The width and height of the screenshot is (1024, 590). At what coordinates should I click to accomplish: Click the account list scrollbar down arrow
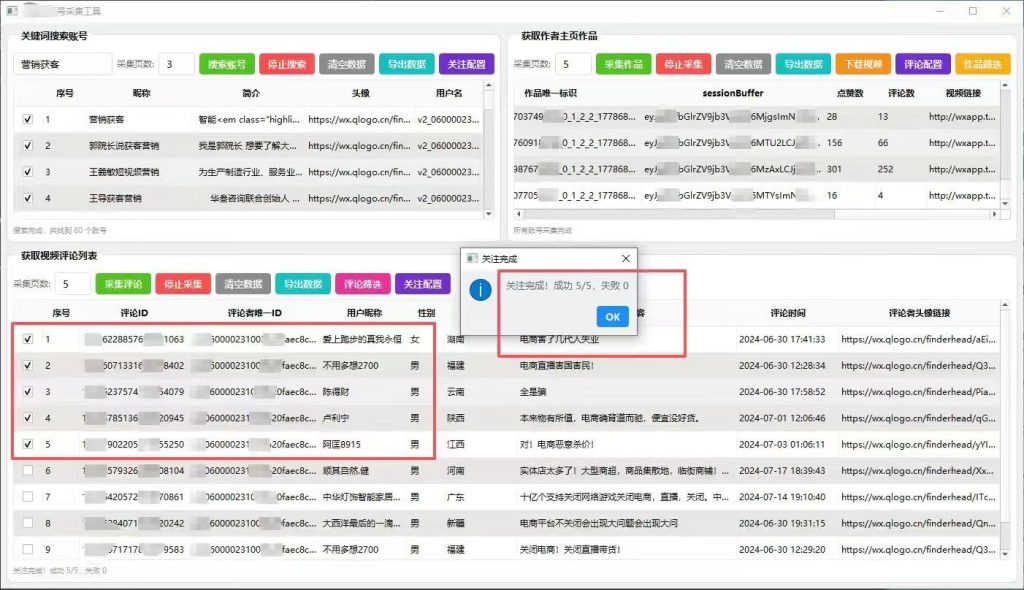(488, 214)
